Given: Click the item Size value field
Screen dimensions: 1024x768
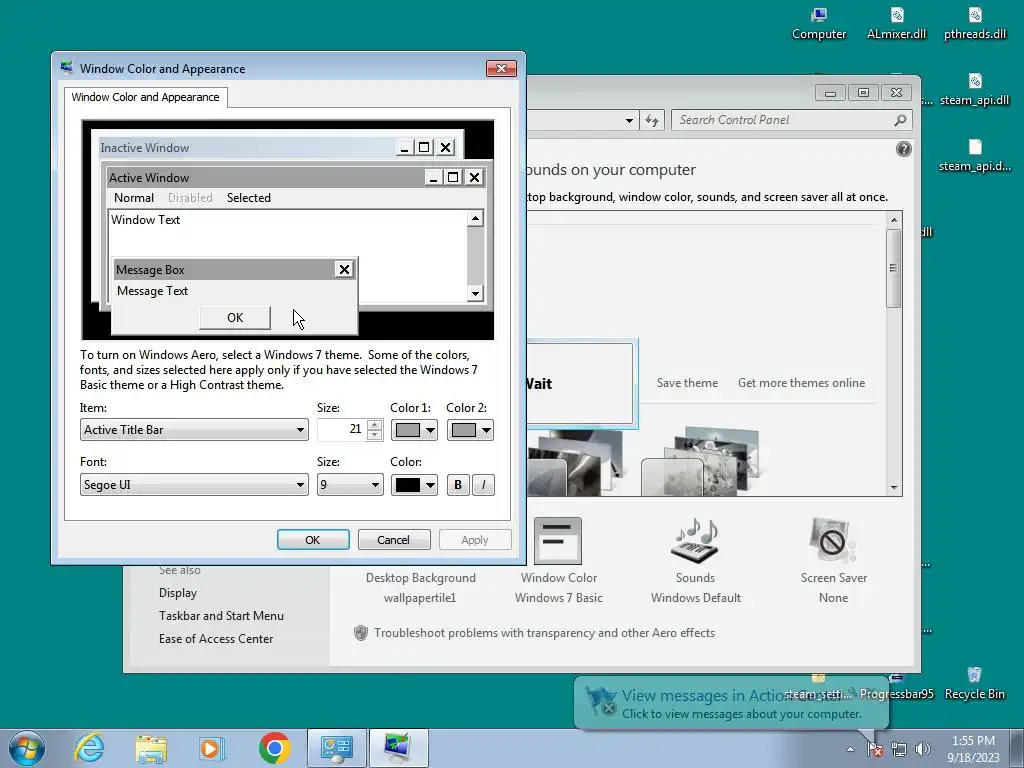Looking at the screenshot, I should point(342,430).
